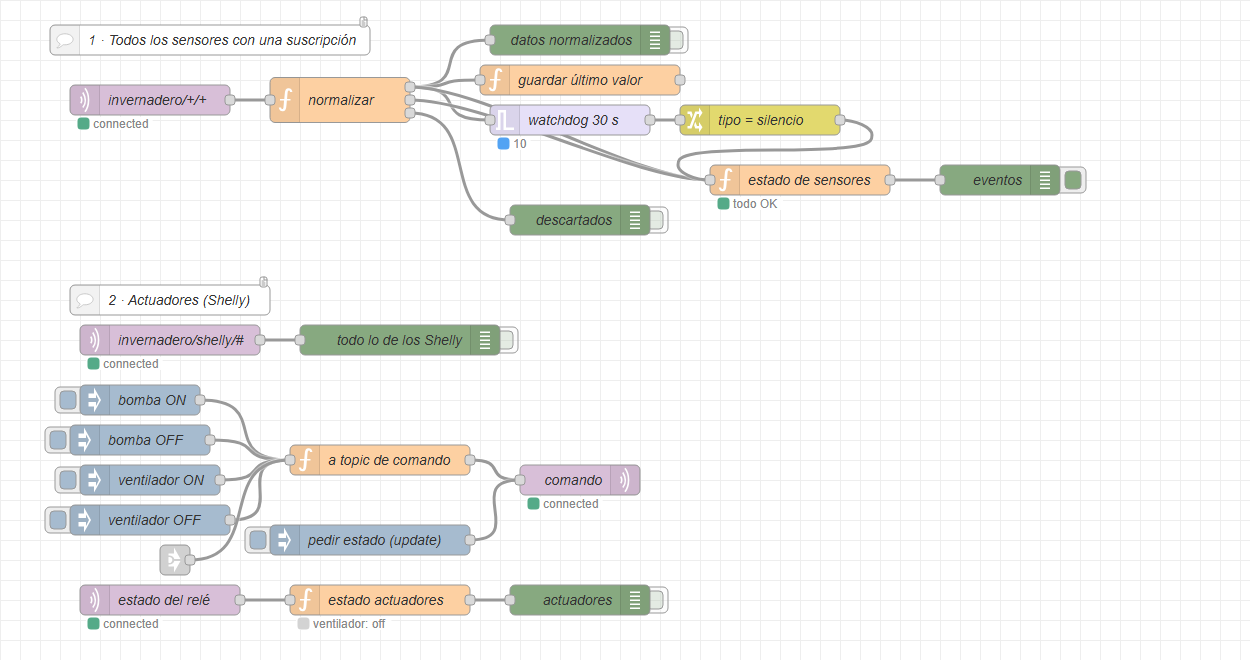Click the inject arrow icon on bomba OFF

pyautogui.click(x=85, y=440)
